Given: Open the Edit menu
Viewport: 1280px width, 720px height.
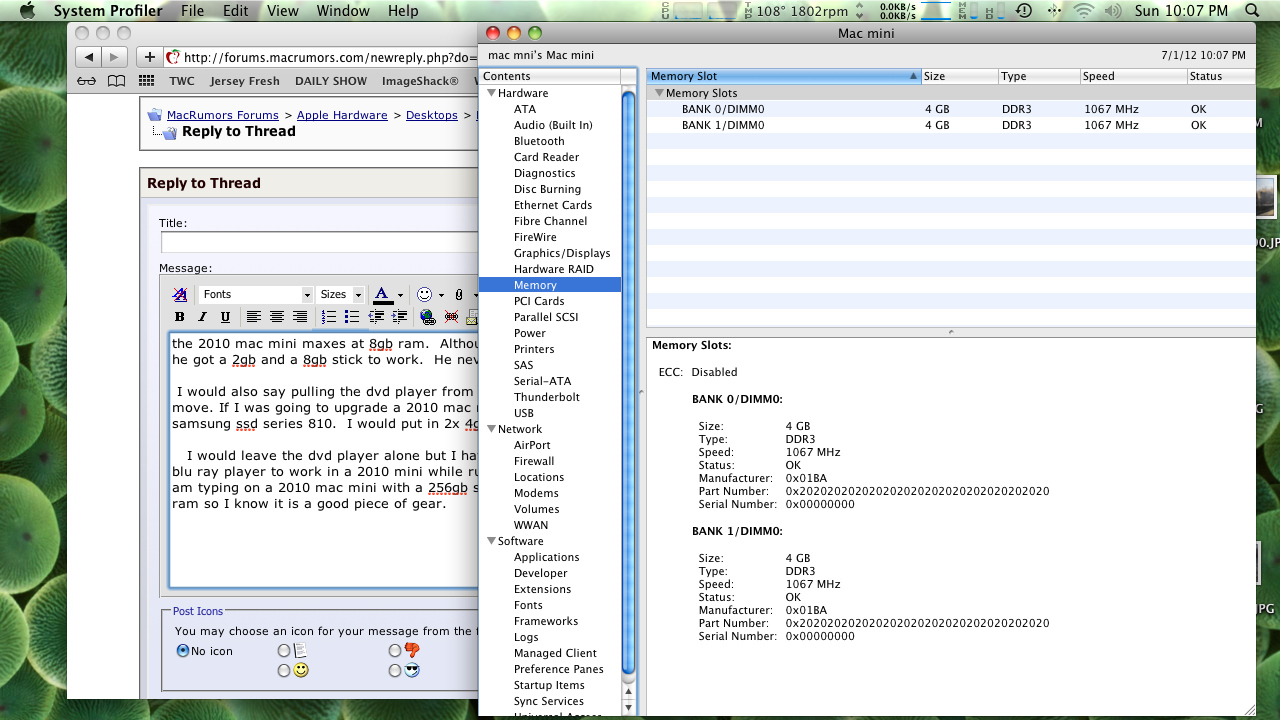Looking at the screenshot, I should 236,11.
